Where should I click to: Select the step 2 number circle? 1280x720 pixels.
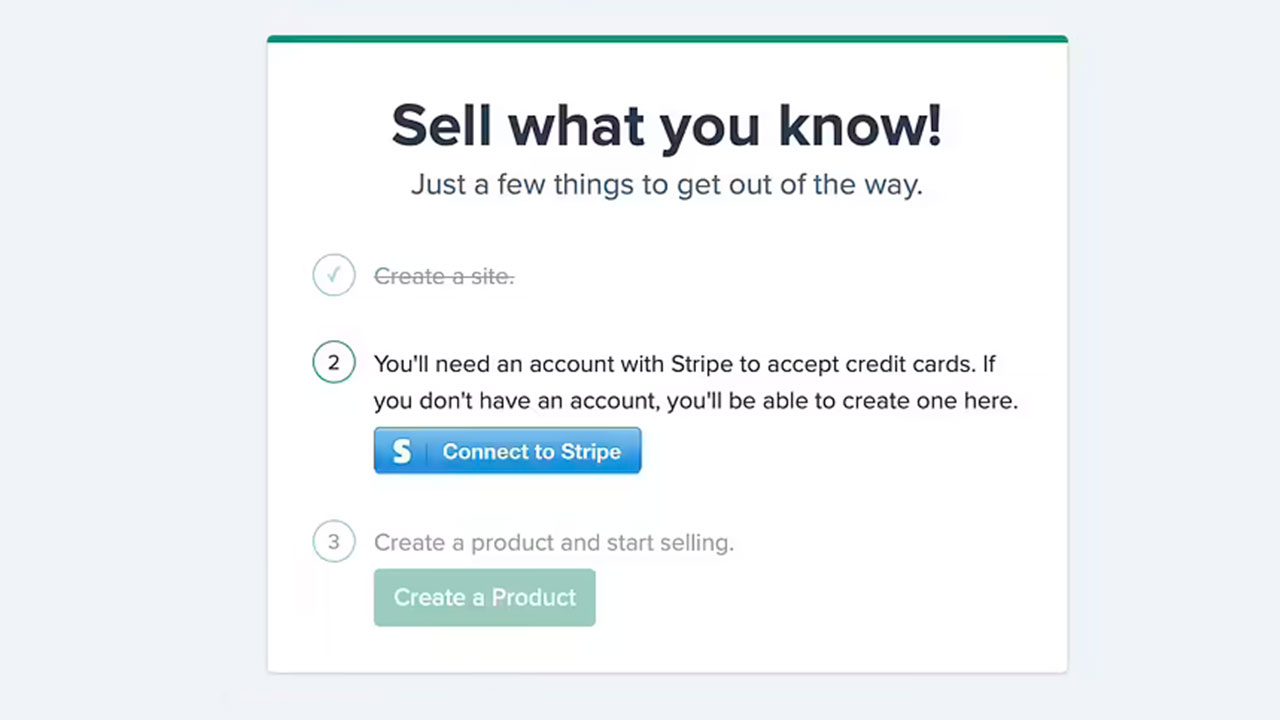pos(334,363)
